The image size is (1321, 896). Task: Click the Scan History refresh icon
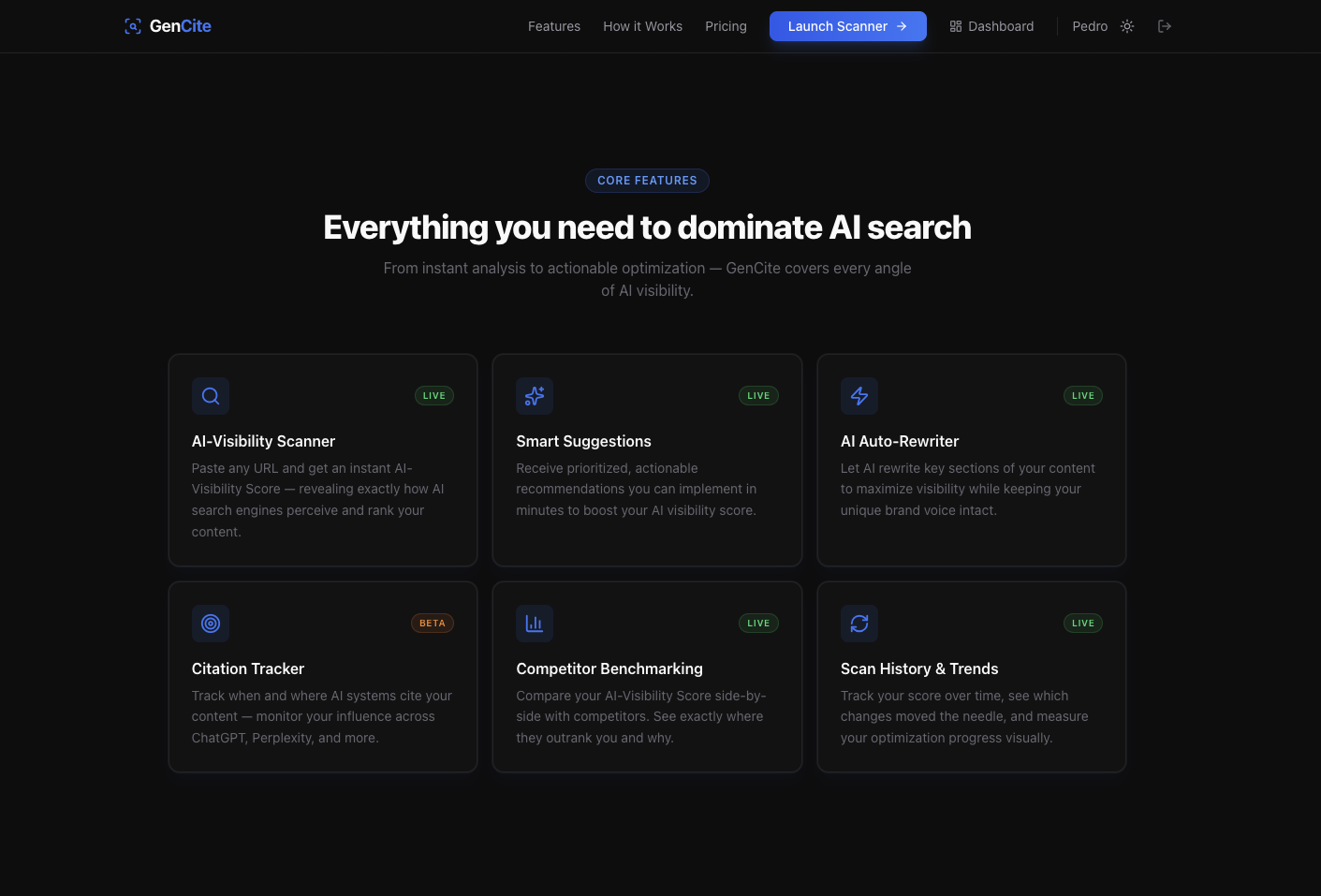pos(859,624)
